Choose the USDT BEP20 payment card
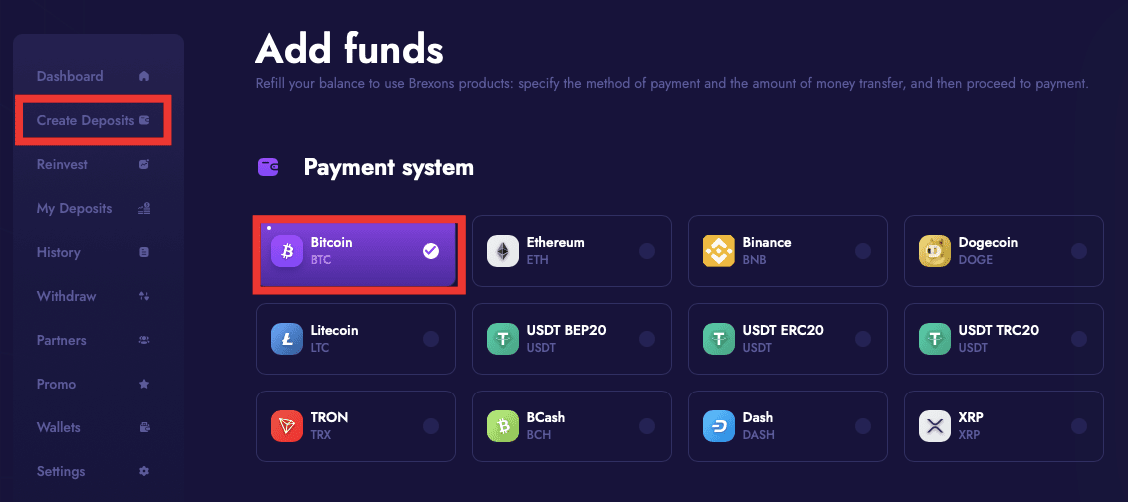1128x502 pixels. click(571, 339)
